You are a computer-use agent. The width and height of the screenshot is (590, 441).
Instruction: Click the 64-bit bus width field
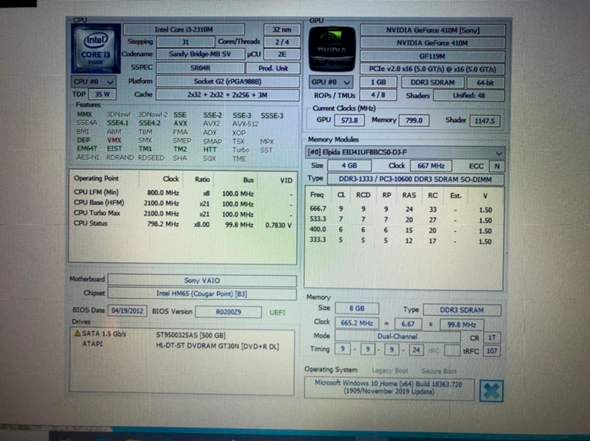point(485,82)
